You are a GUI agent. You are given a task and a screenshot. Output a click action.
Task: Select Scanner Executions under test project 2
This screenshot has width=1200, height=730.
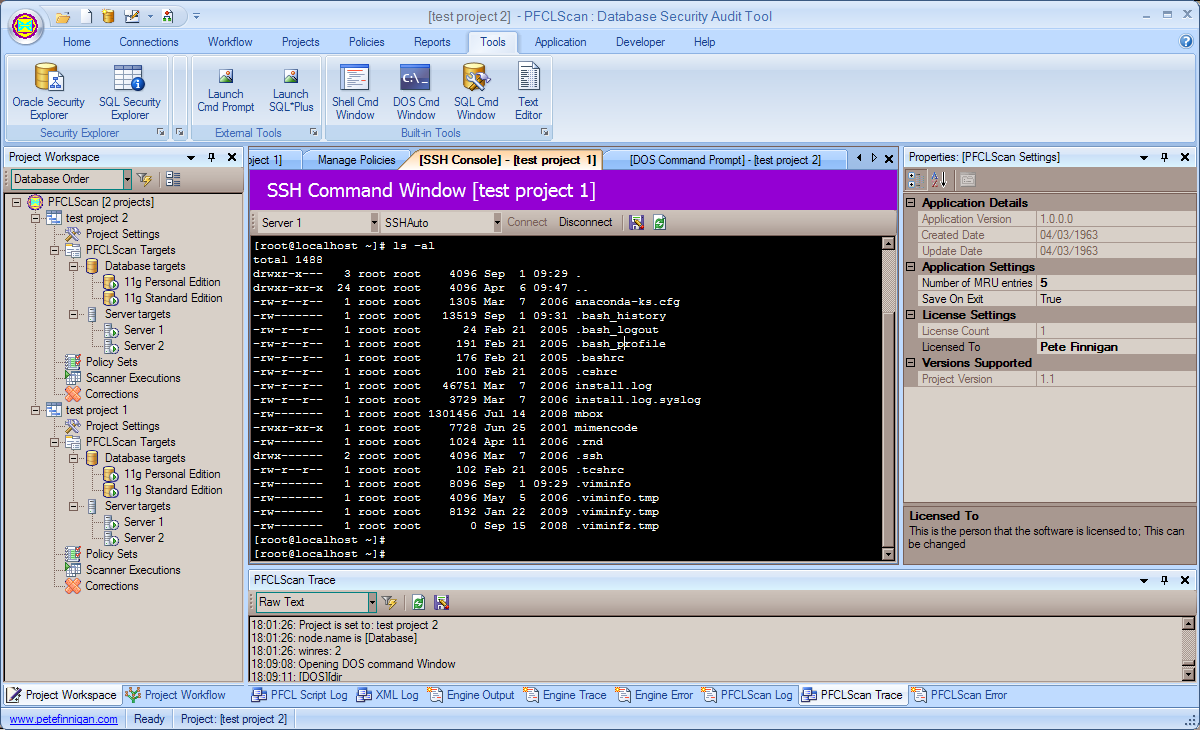[x=133, y=378]
